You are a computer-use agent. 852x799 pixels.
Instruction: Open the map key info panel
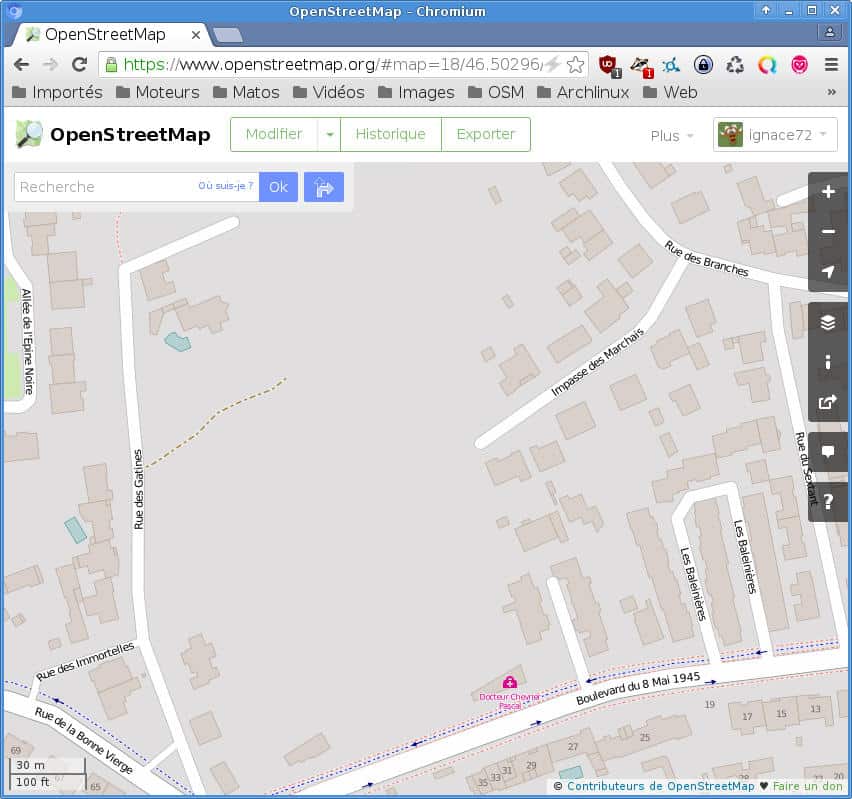coord(828,362)
